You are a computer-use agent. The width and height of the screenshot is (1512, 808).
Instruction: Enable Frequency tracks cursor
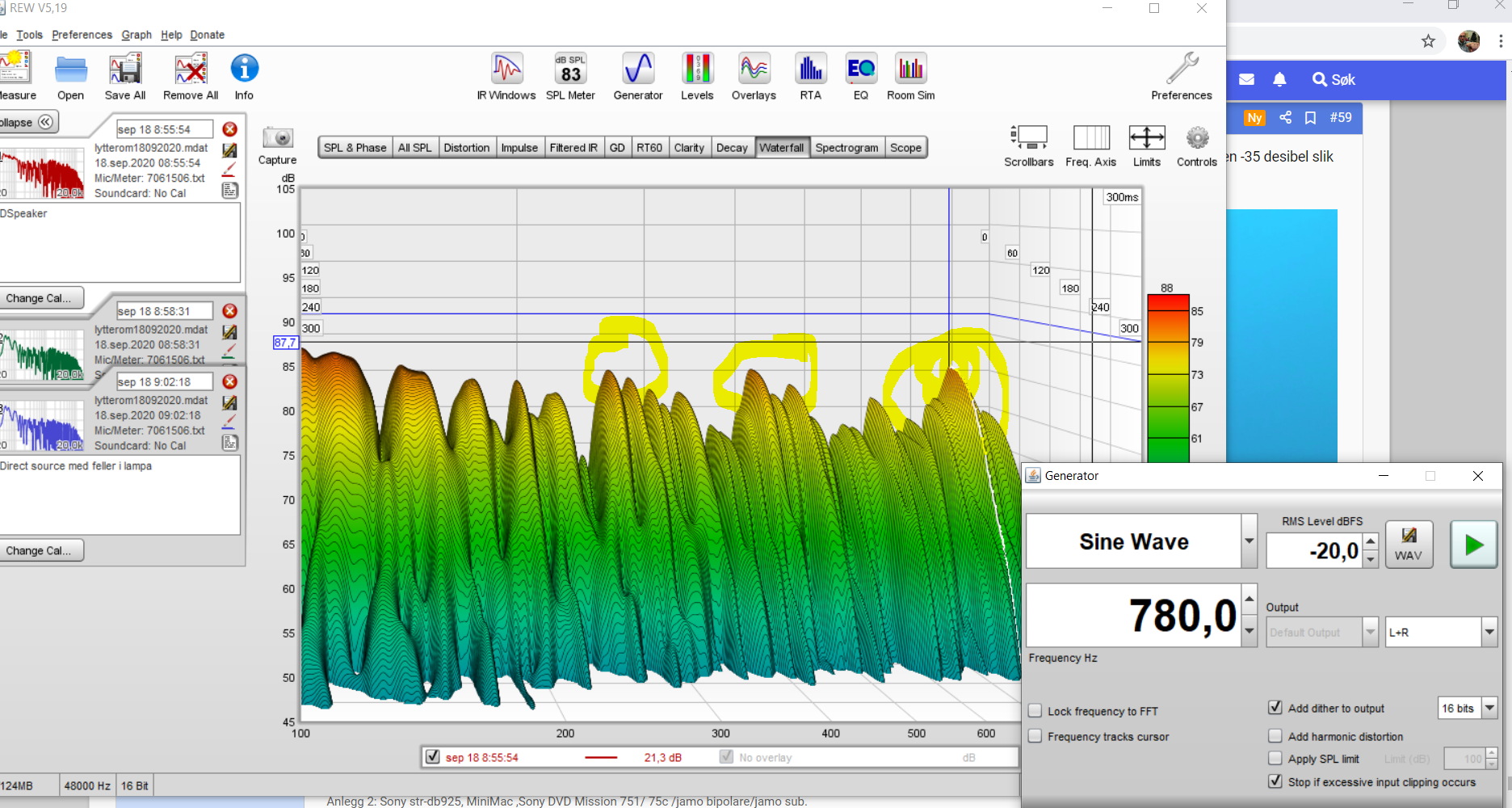[1035, 736]
